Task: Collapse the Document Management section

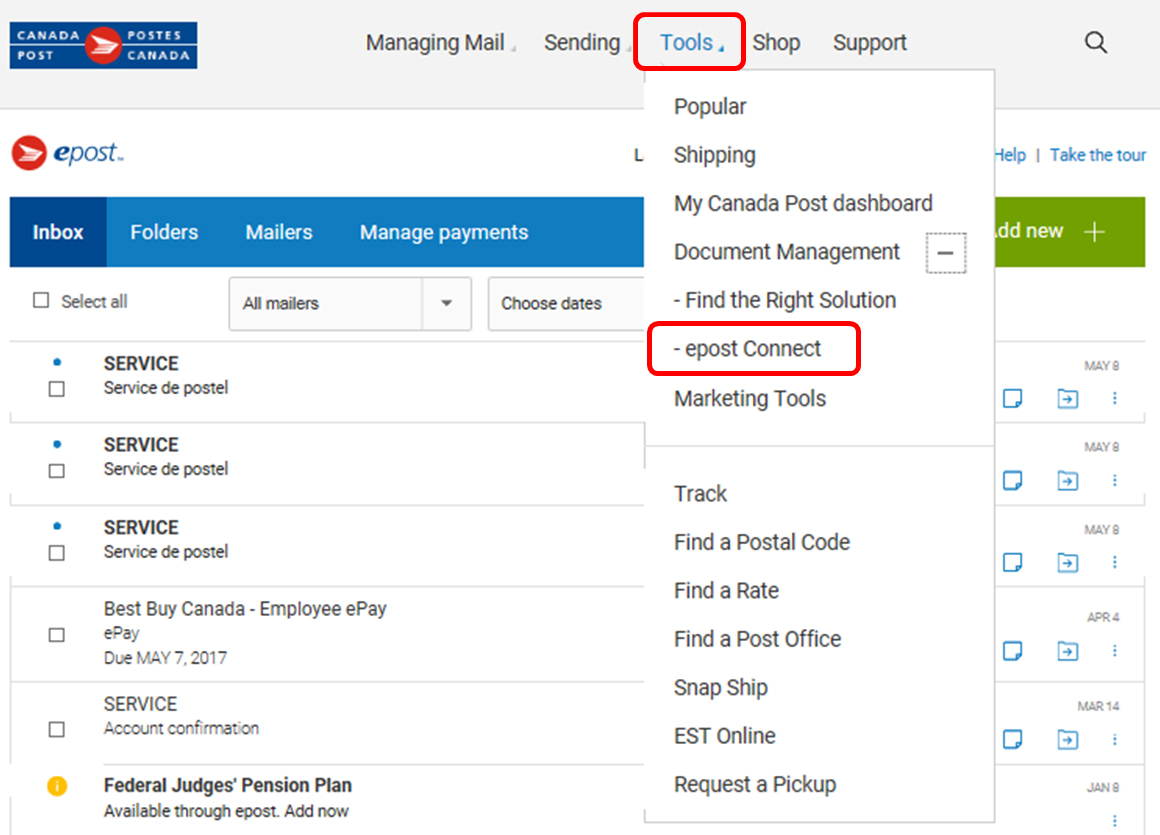Action: click(945, 252)
